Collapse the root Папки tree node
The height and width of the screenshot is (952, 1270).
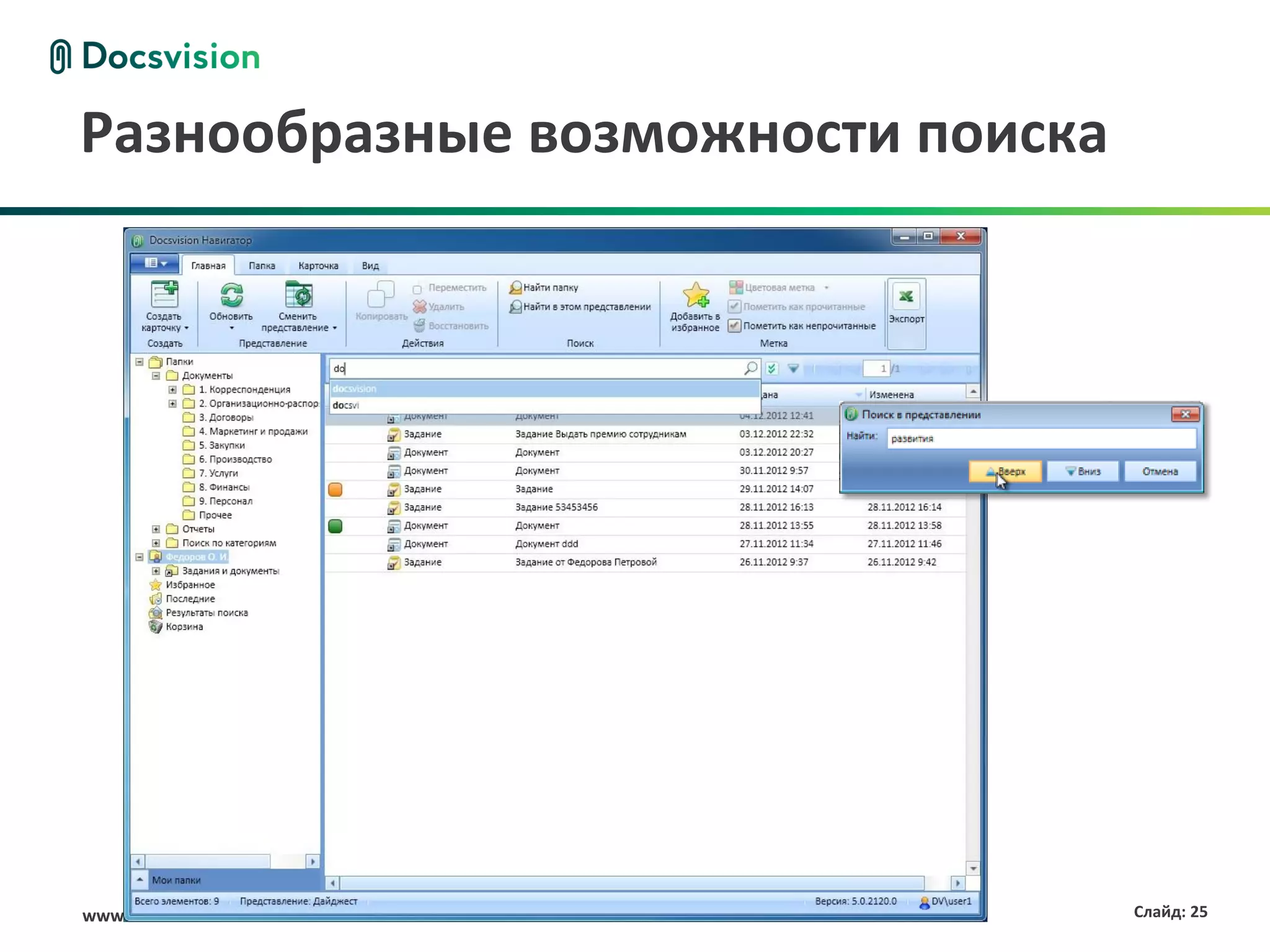click(x=140, y=361)
